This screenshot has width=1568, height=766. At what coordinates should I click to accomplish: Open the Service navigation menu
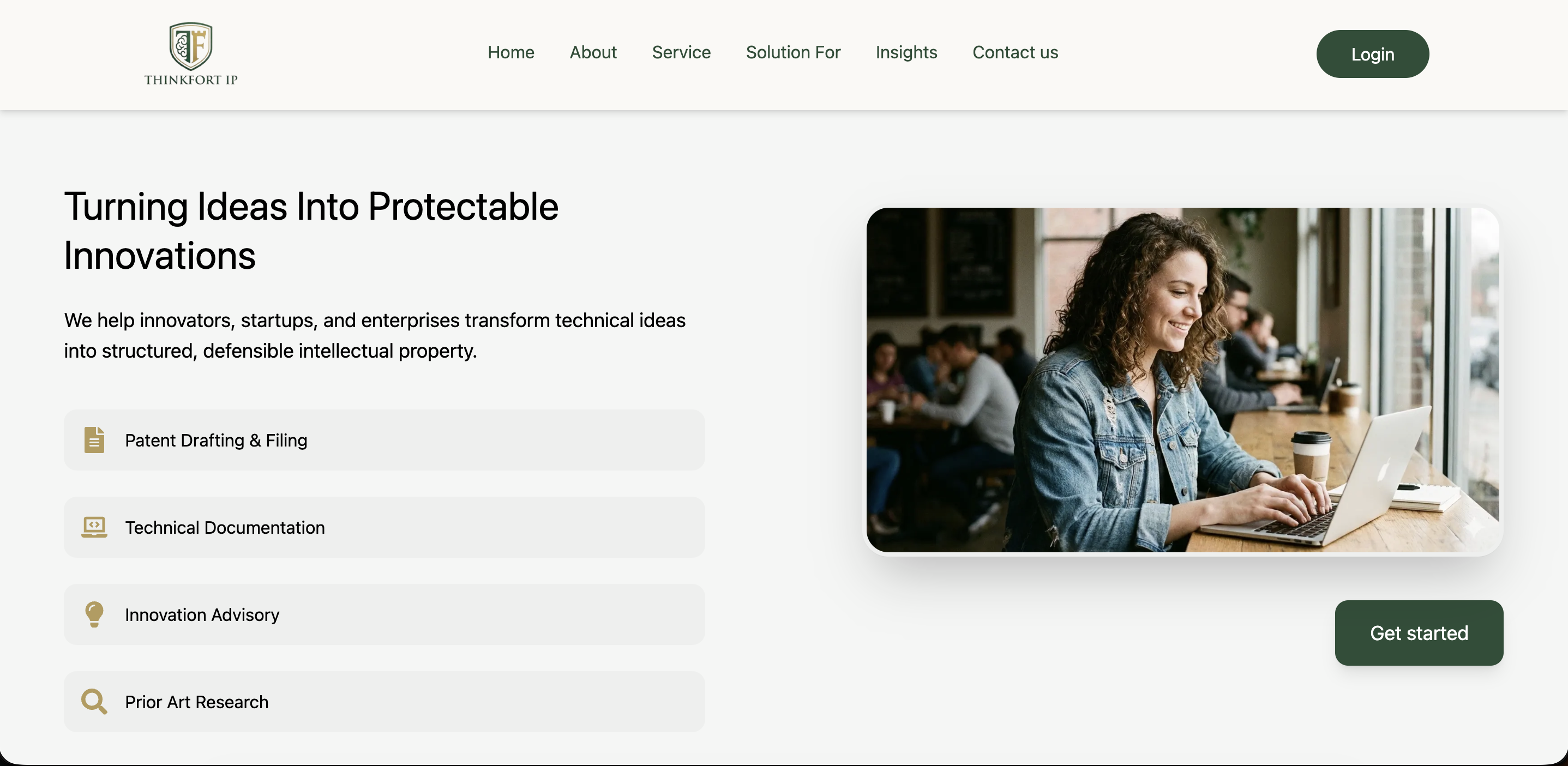(x=681, y=52)
